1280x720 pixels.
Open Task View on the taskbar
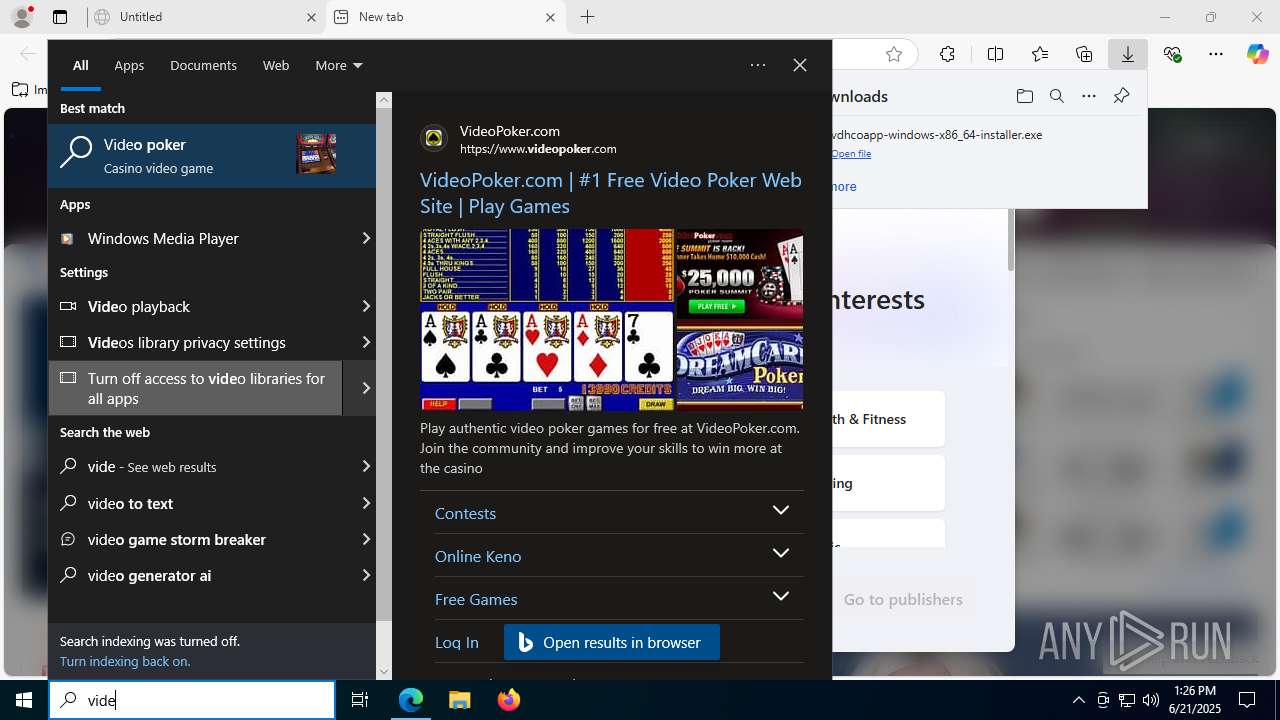(x=360, y=700)
